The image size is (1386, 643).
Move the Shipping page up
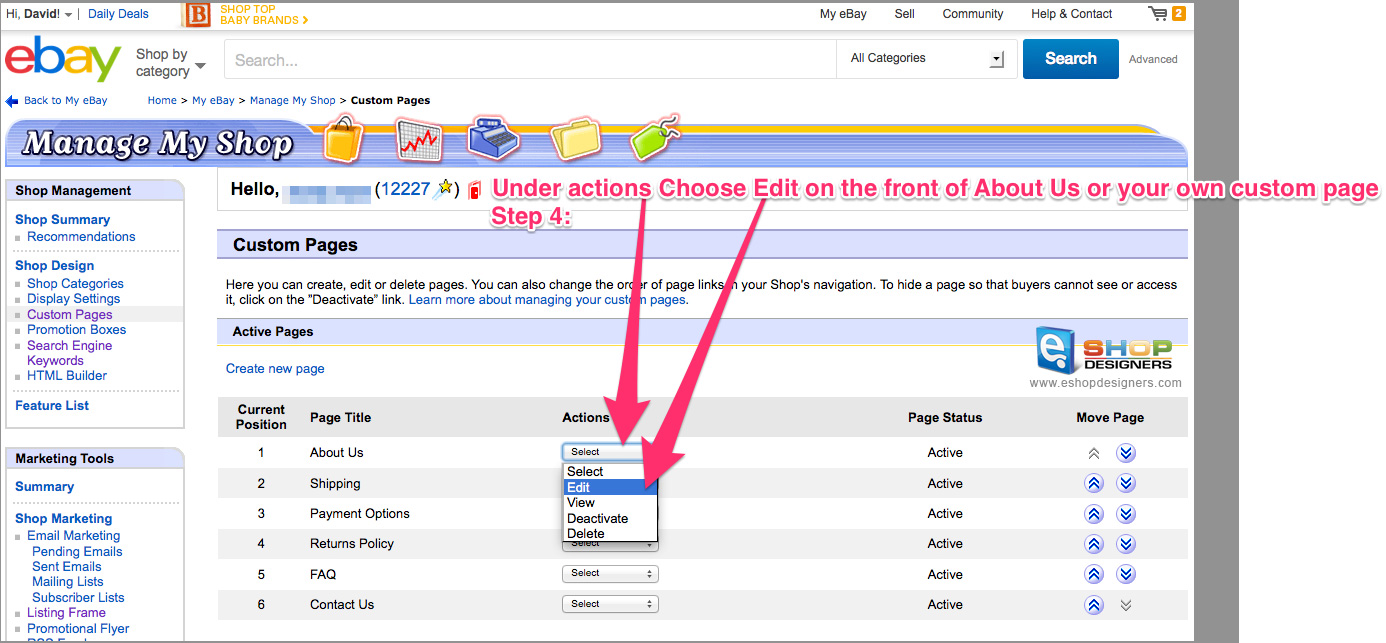(x=1094, y=484)
